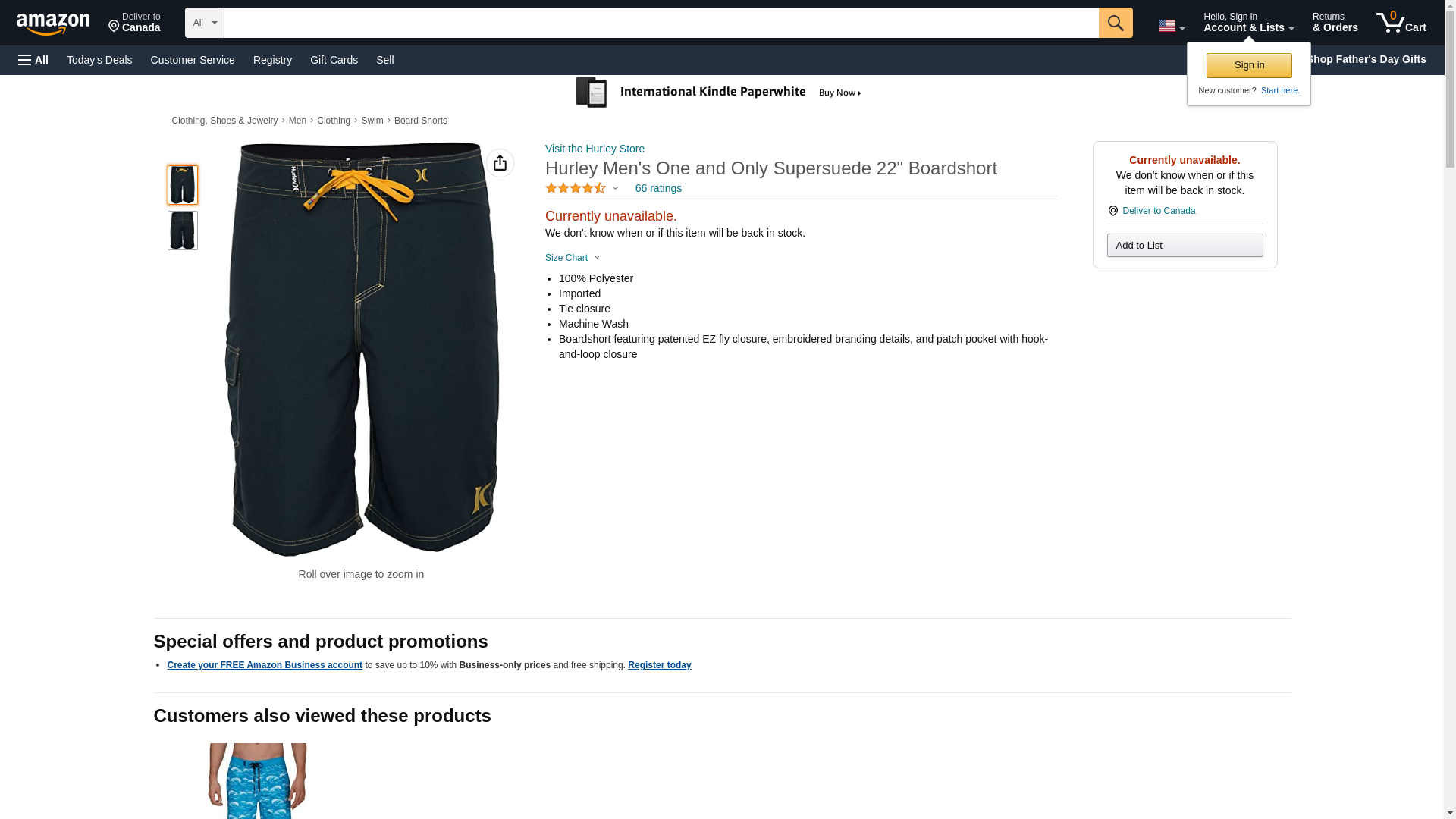
Task: Expand the Size Chart
Action: [573, 258]
